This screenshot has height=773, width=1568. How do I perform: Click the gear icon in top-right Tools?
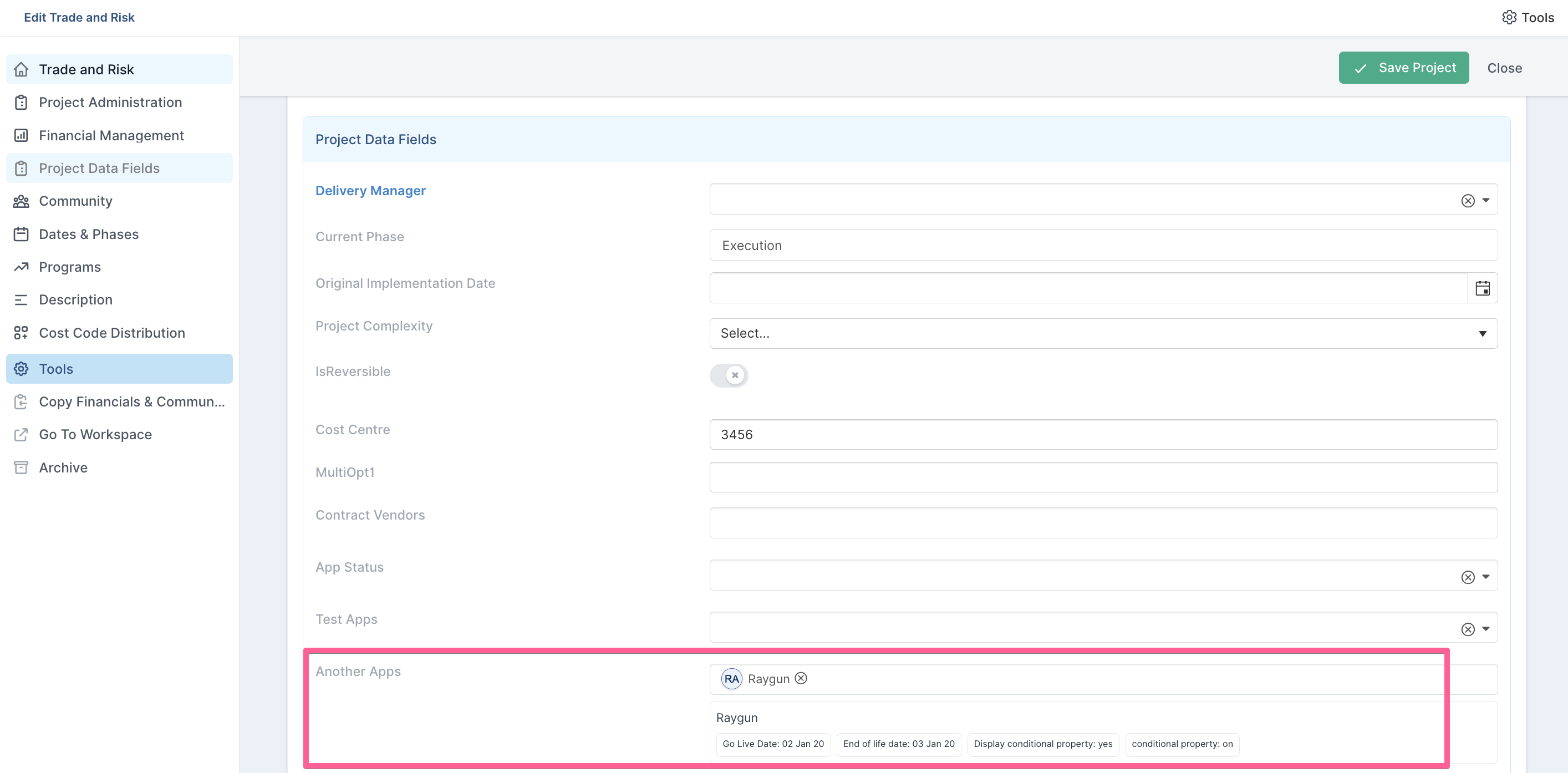pos(1509,17)
